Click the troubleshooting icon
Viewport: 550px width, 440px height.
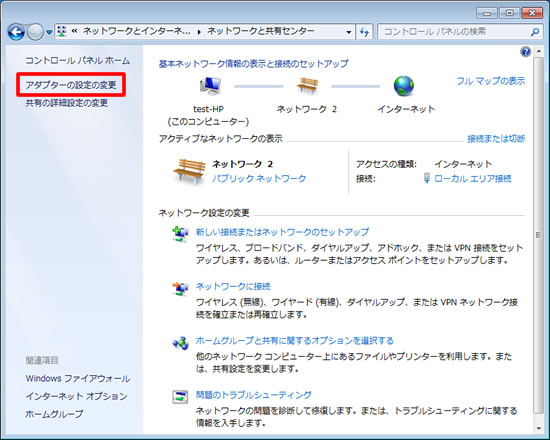[180, 397]
